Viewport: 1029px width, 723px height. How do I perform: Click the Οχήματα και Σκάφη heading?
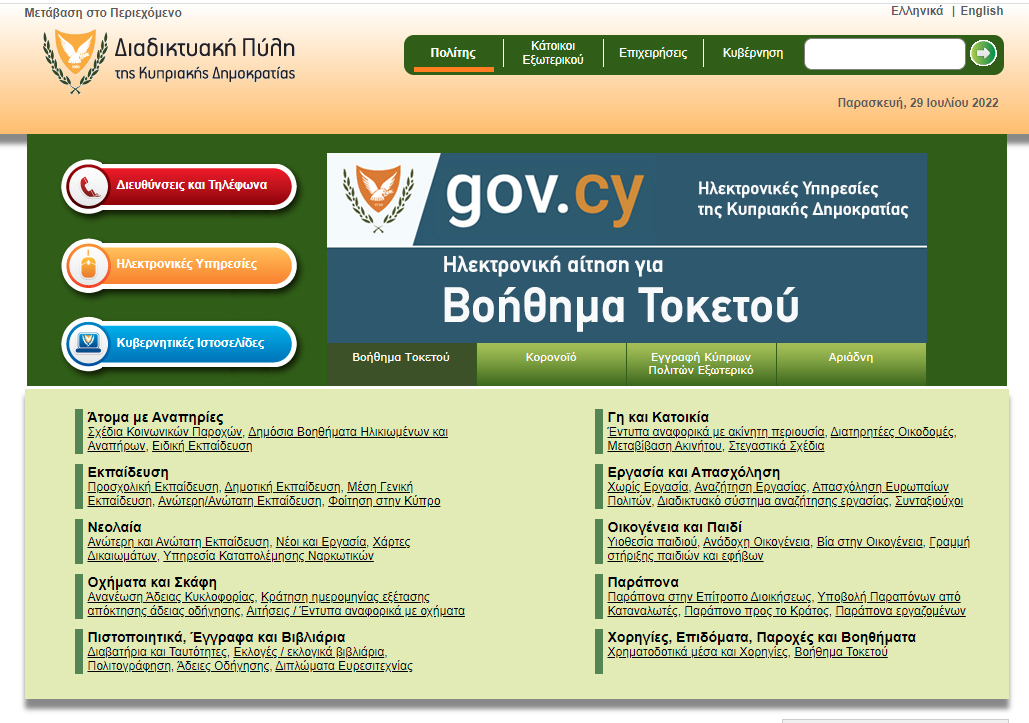pyautogui.click(x=152, y=583)
